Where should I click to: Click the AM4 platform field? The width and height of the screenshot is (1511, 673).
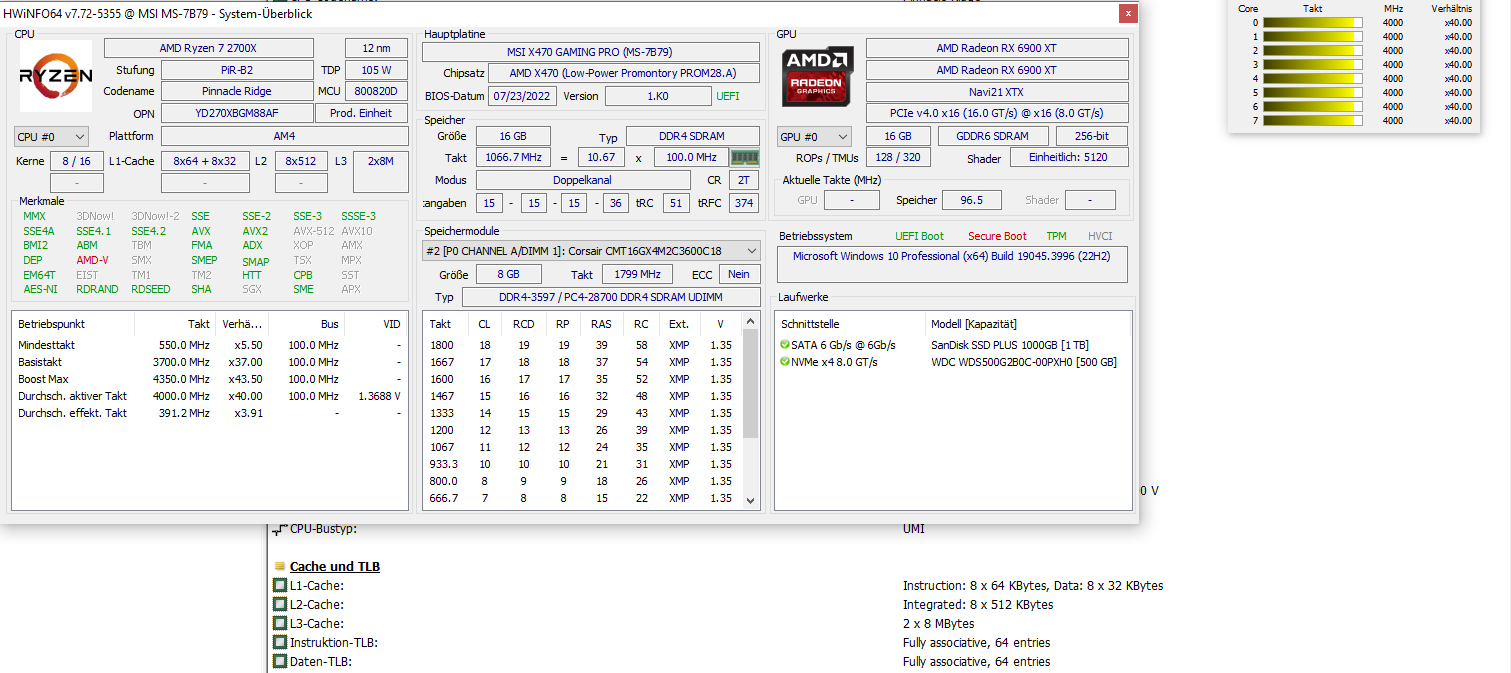[284, 136]
